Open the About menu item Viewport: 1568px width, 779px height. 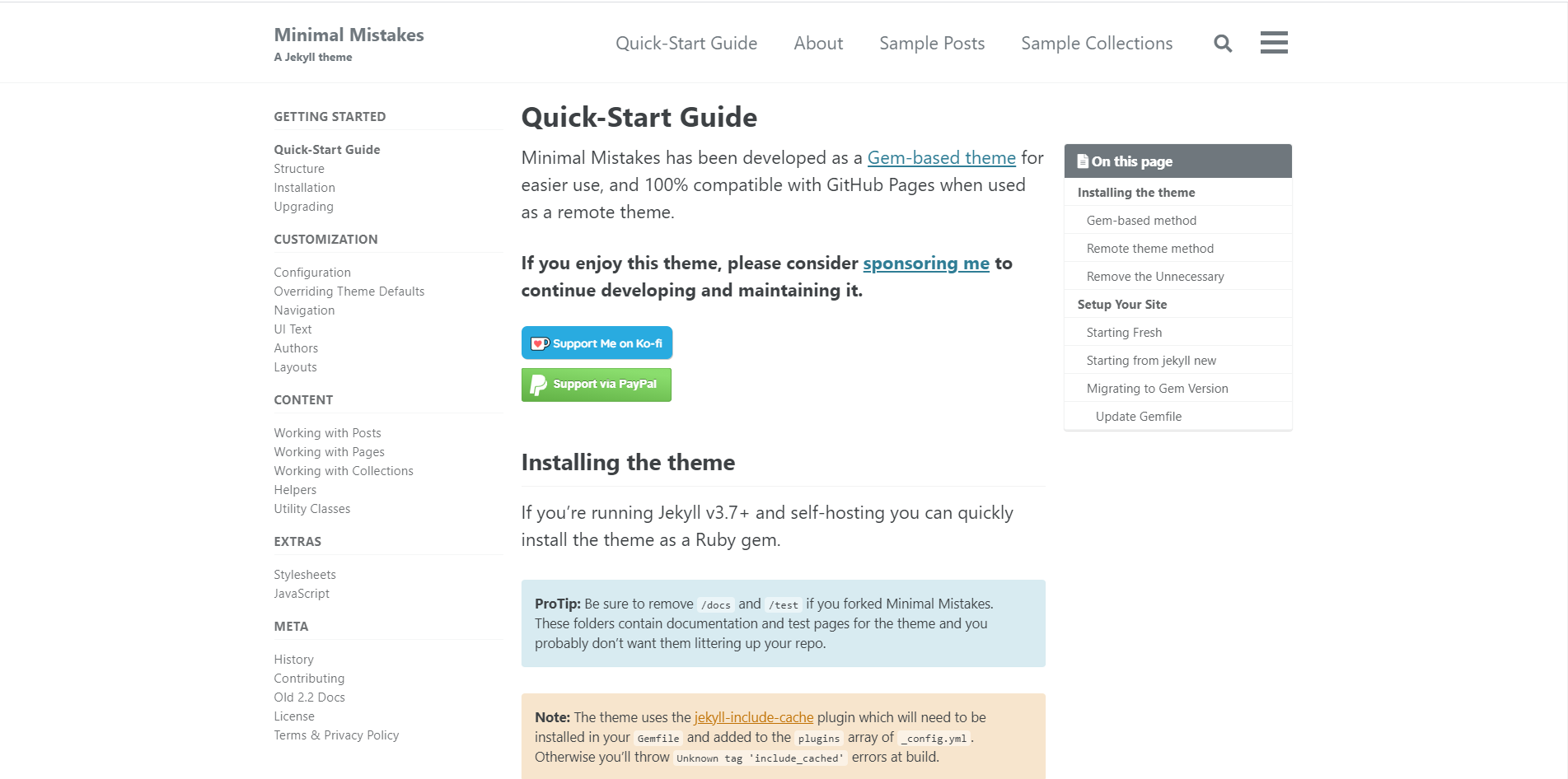point(817,44)
